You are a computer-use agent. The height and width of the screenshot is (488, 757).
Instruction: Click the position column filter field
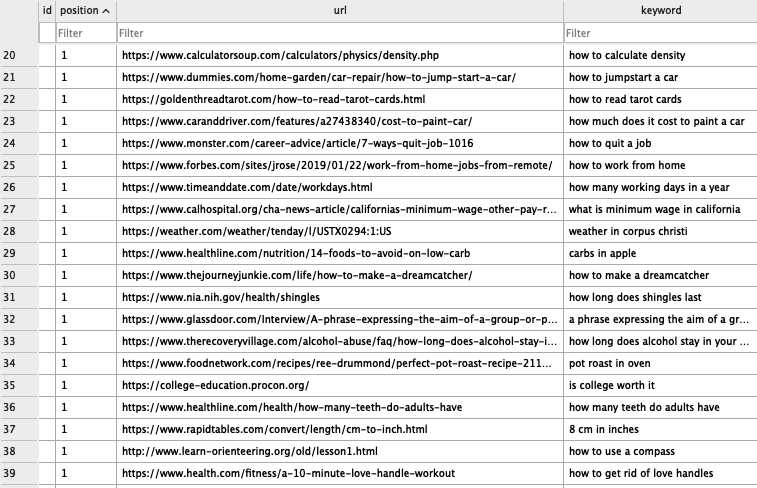pos(85,33)
